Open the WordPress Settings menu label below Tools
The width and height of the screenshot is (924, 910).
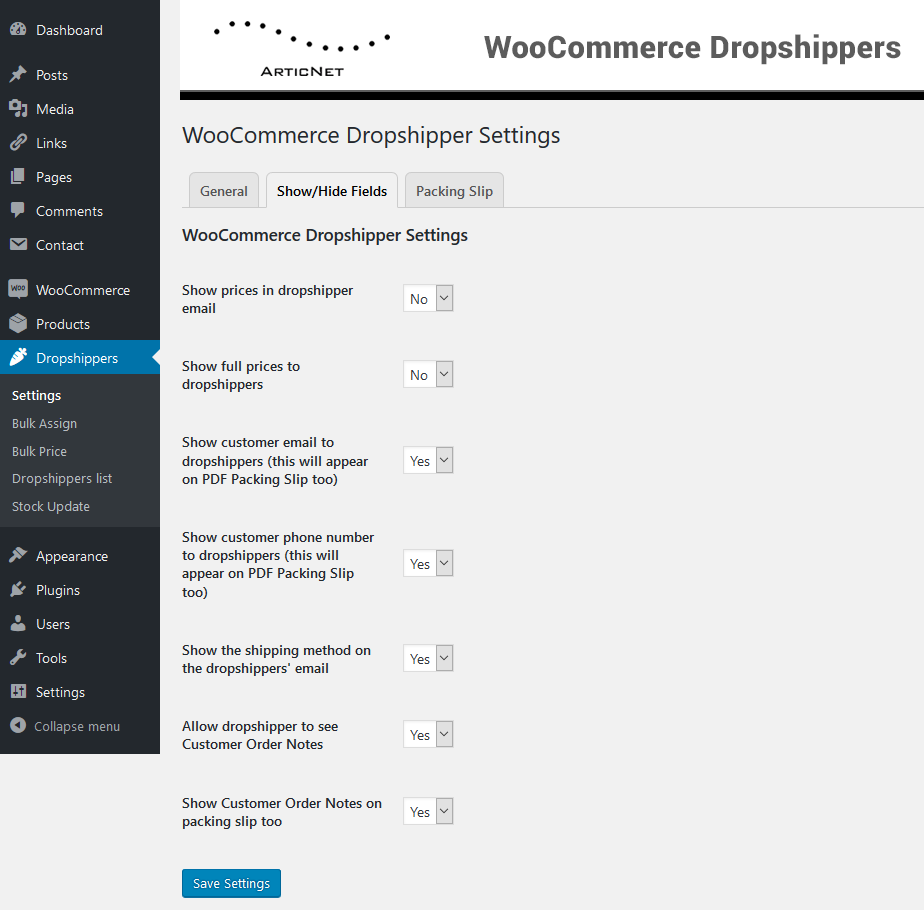60,693
